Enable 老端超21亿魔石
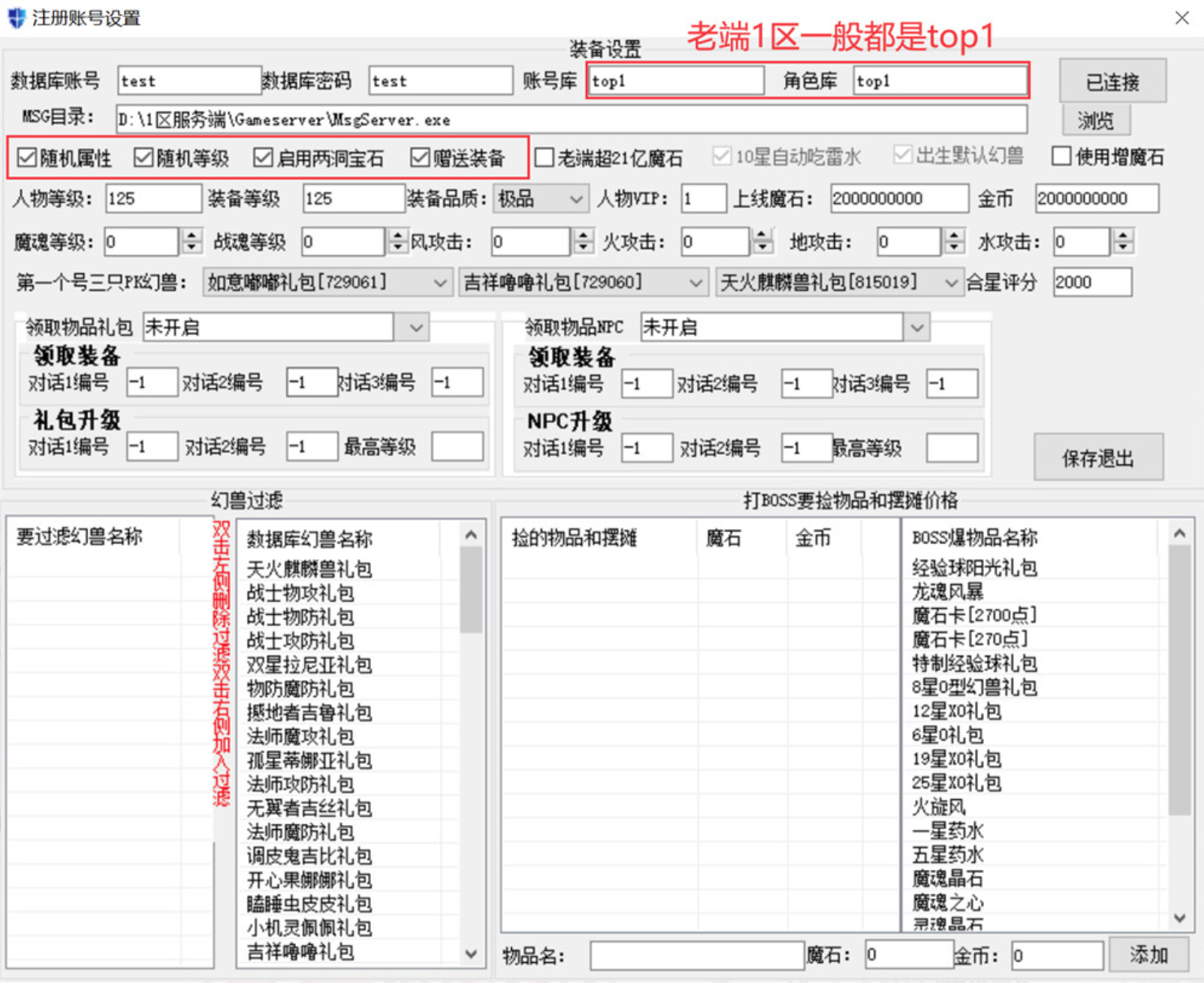The width and height of the screenshot is (1204, 989). tap(545, 157)
